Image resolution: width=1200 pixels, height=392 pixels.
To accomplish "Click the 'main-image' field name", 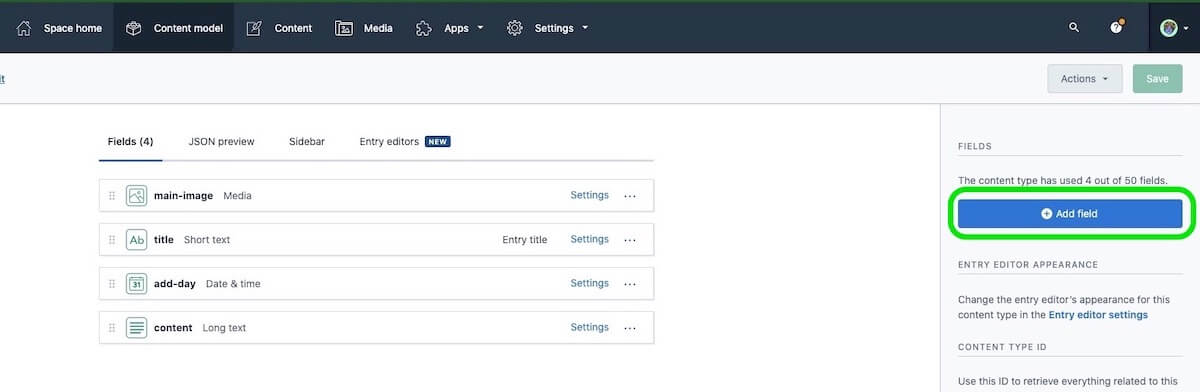I will tap(183, 196).
